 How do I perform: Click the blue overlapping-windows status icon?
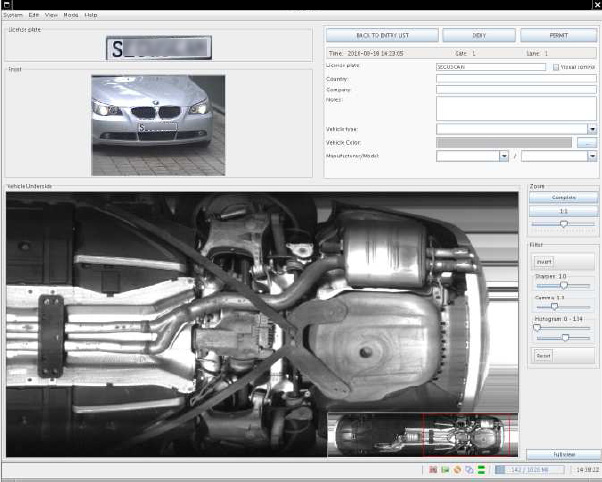(x=469, y=469)
